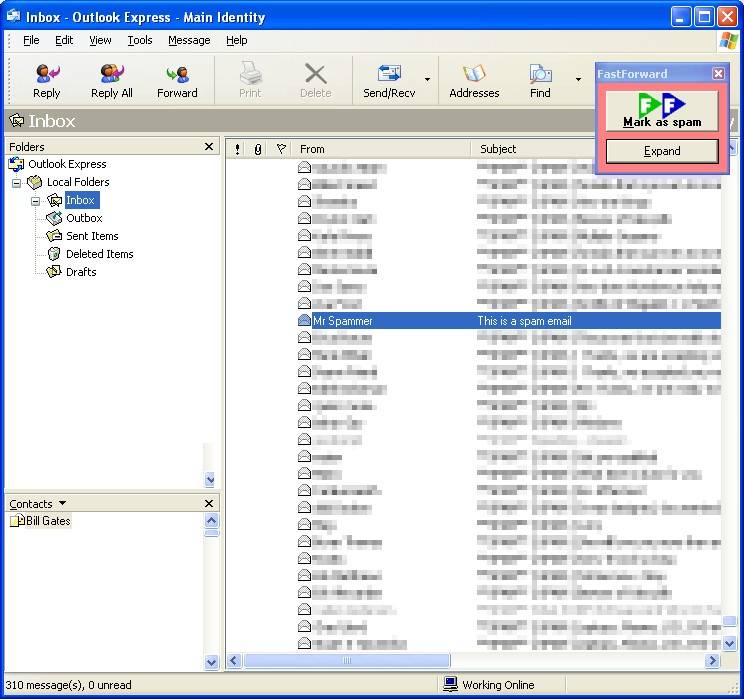Select the Inbox folder
Image resolution: width=744 pixels, height=699 pixels.
click(x=80, y=200)
